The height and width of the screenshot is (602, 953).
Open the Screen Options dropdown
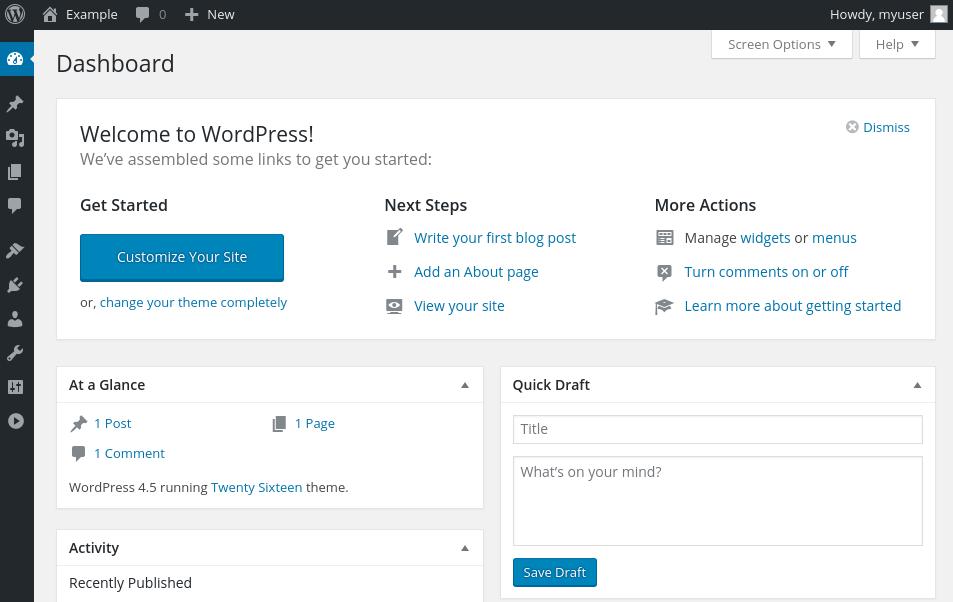(x=781, y=44)
